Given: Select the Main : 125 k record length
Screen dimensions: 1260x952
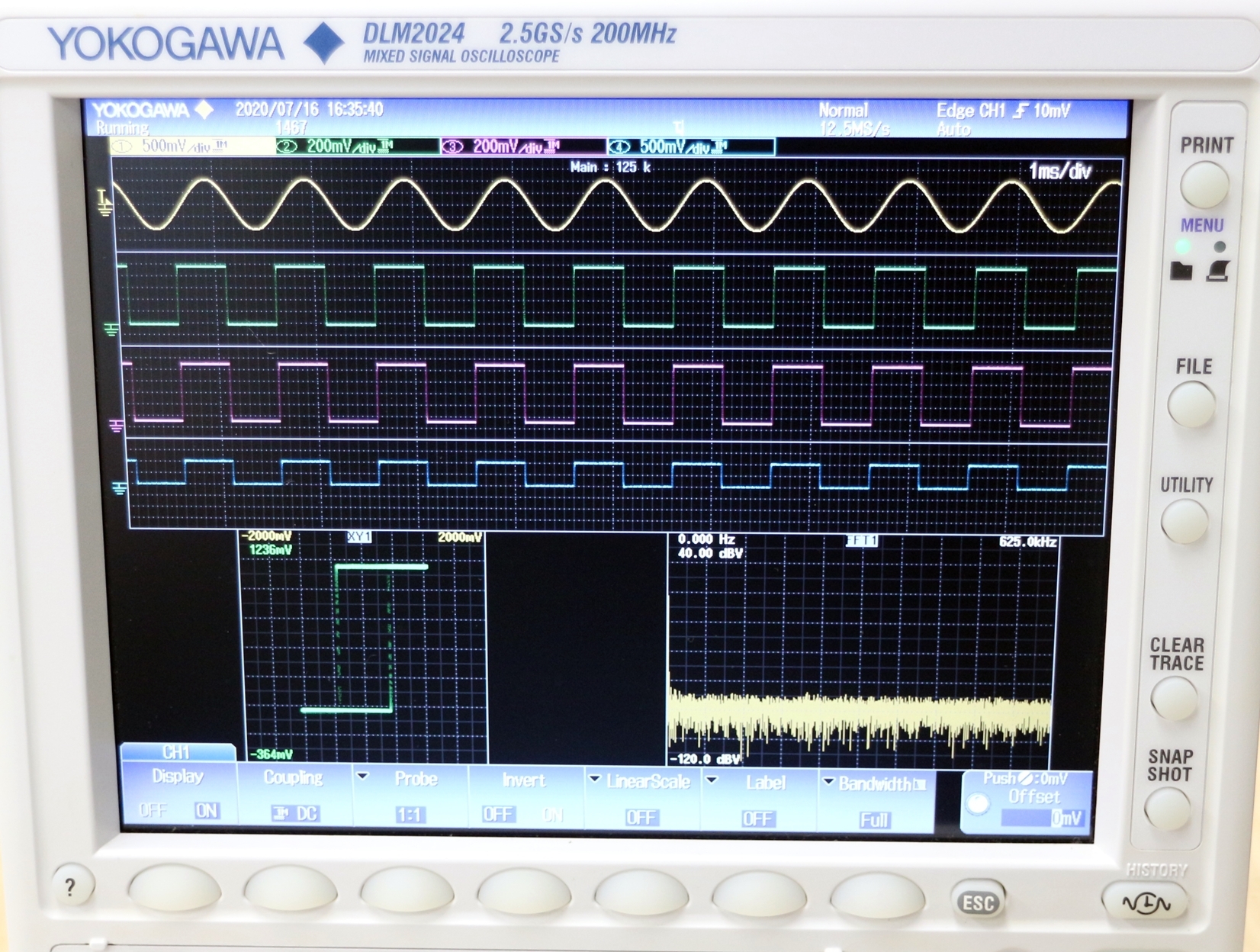Looking at the screenshot, I should pos(610,167).
